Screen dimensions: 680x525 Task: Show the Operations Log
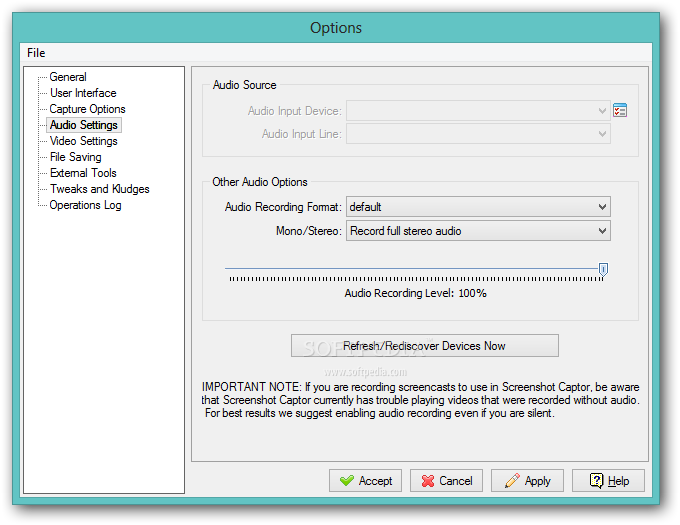(x=85, y=205)
